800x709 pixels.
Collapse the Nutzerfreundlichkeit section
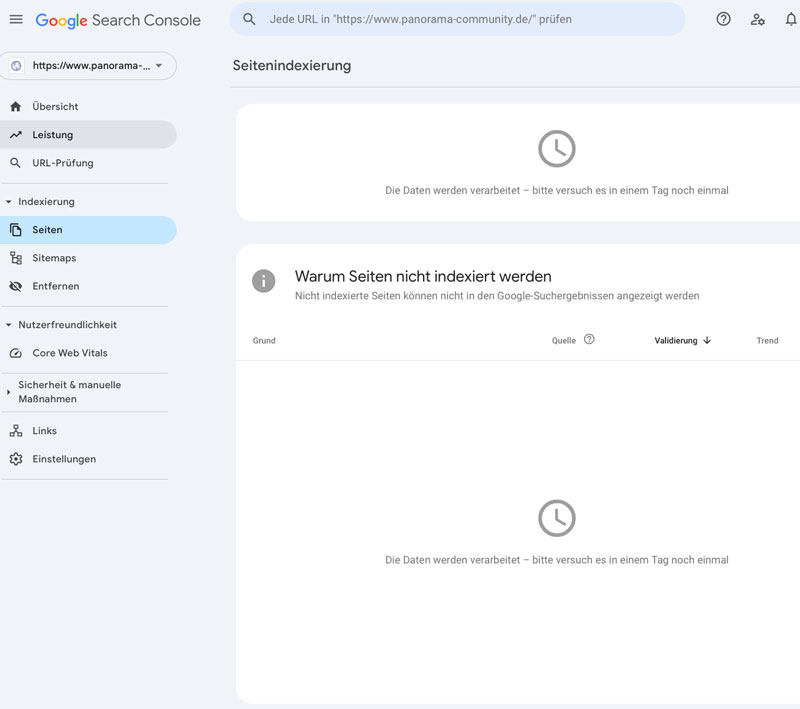pyautogui.click(x=9, y=325)
